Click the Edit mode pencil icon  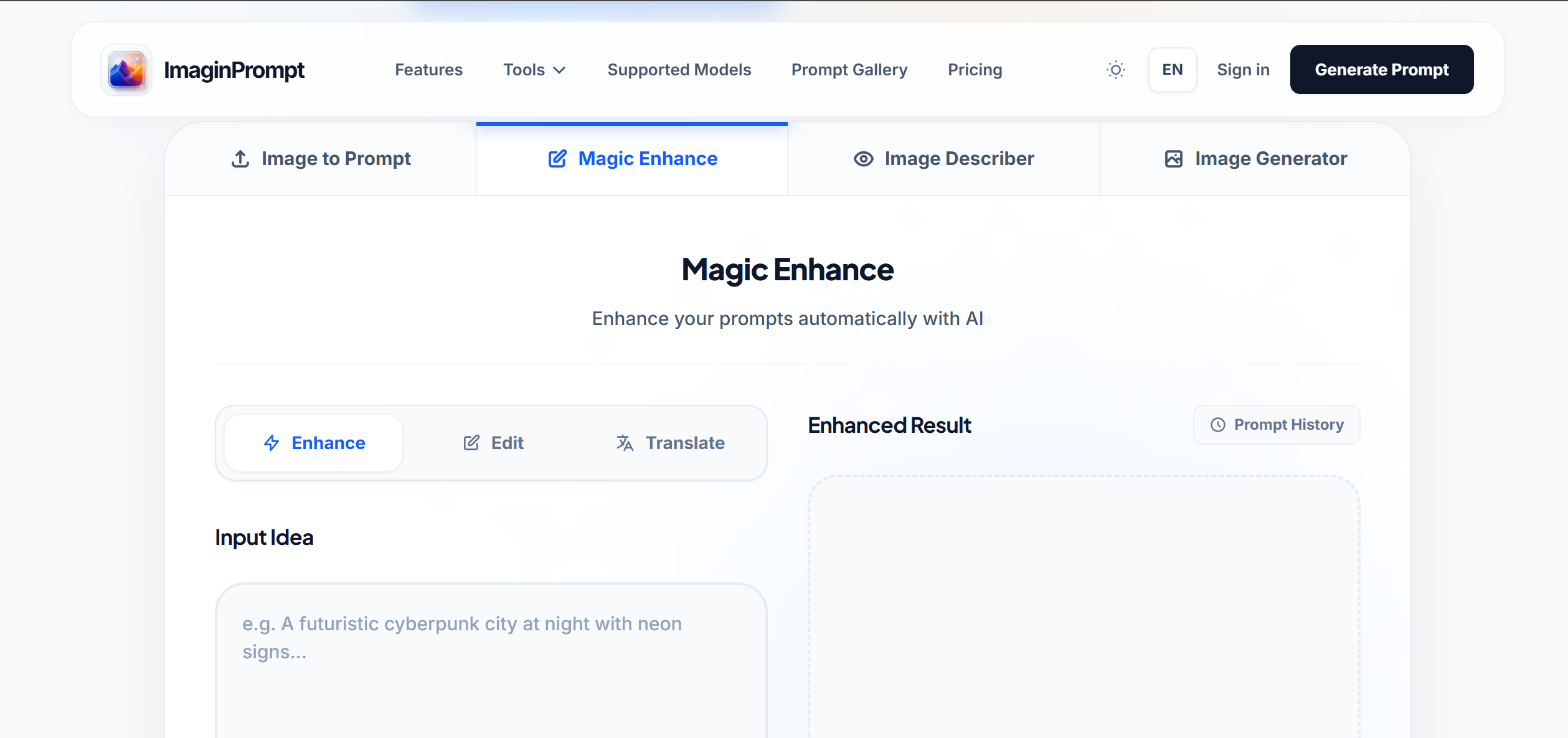coord(471,443)
